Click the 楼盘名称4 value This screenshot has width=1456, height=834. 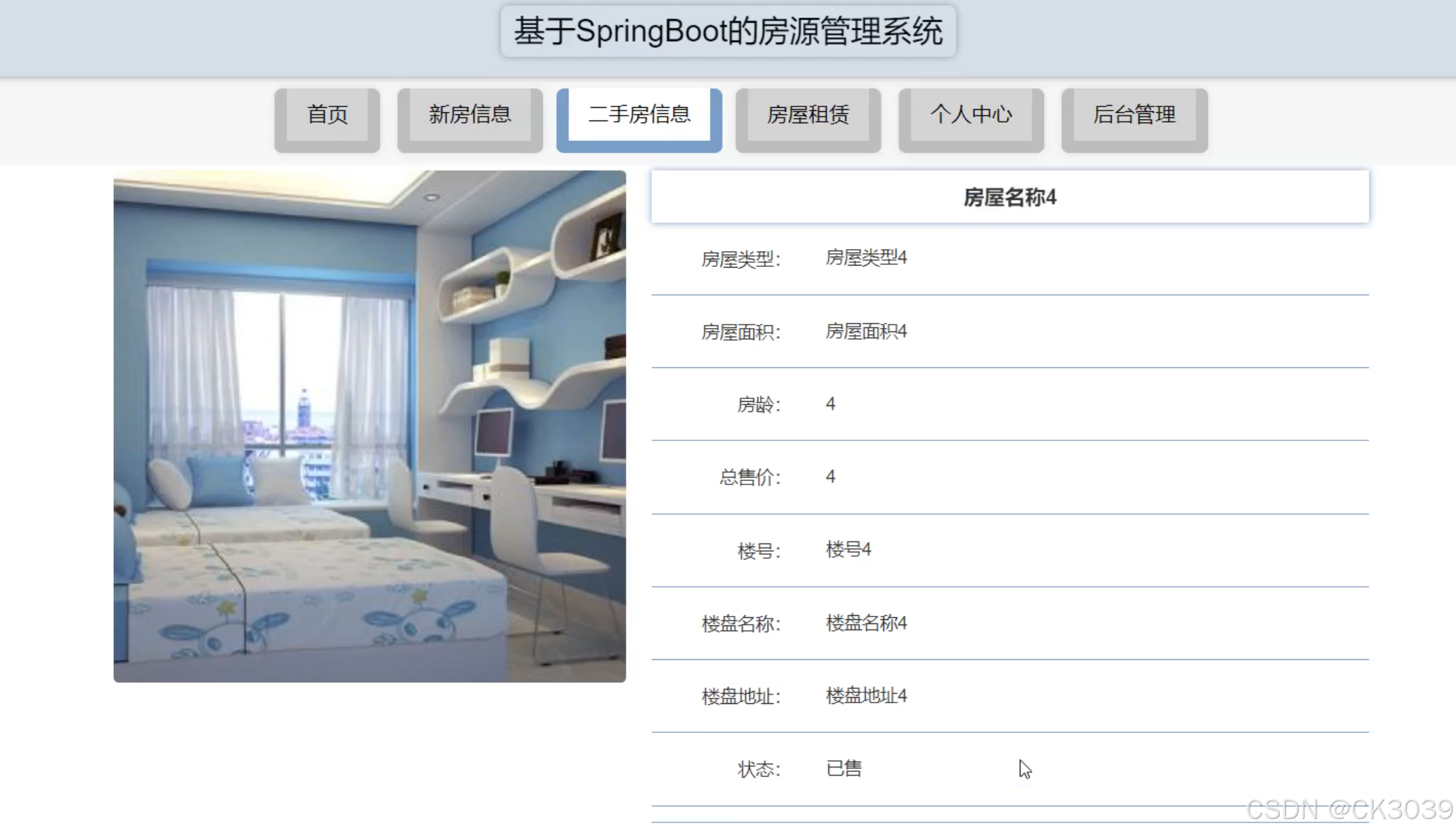pos(866,623)
